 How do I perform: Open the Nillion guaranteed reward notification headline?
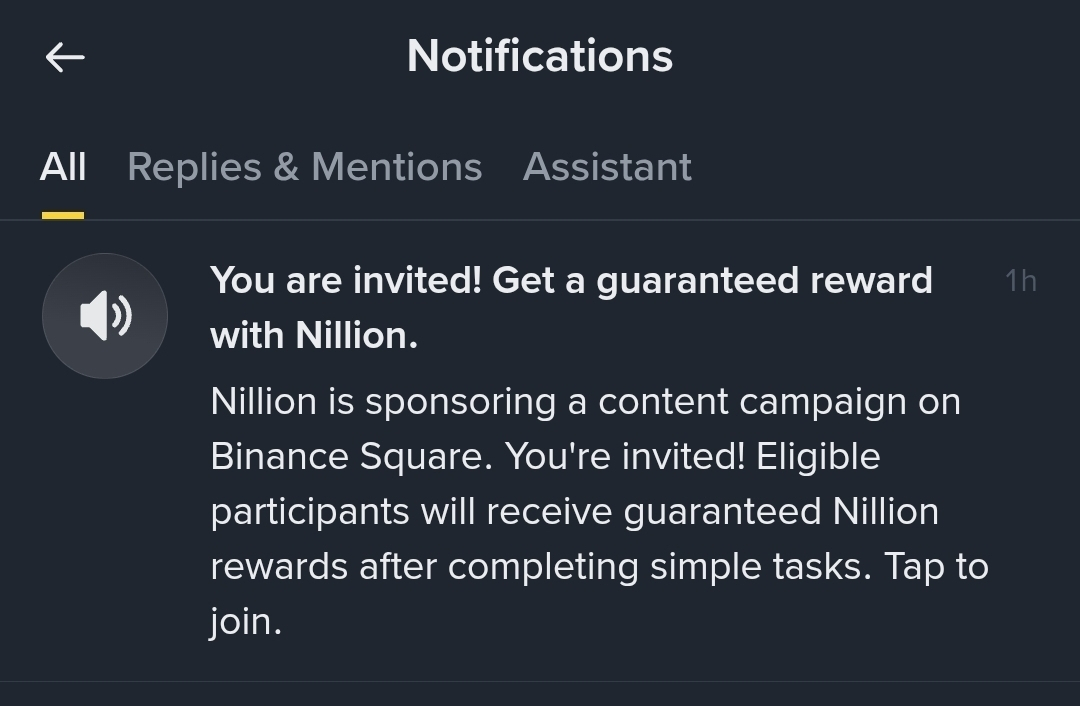[x=571, y=308]
